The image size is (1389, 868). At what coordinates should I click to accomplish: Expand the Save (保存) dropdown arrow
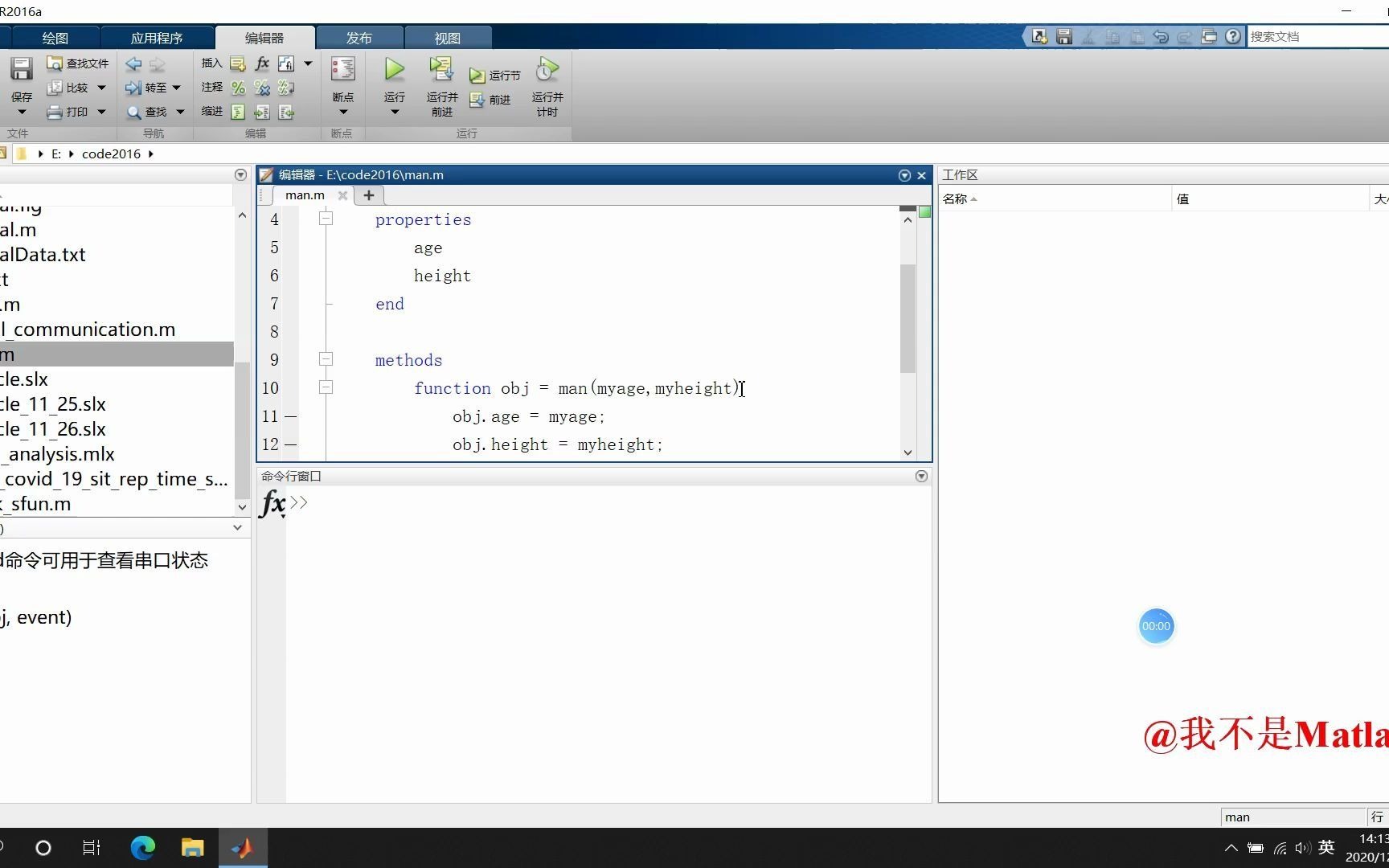pos(22,112)
